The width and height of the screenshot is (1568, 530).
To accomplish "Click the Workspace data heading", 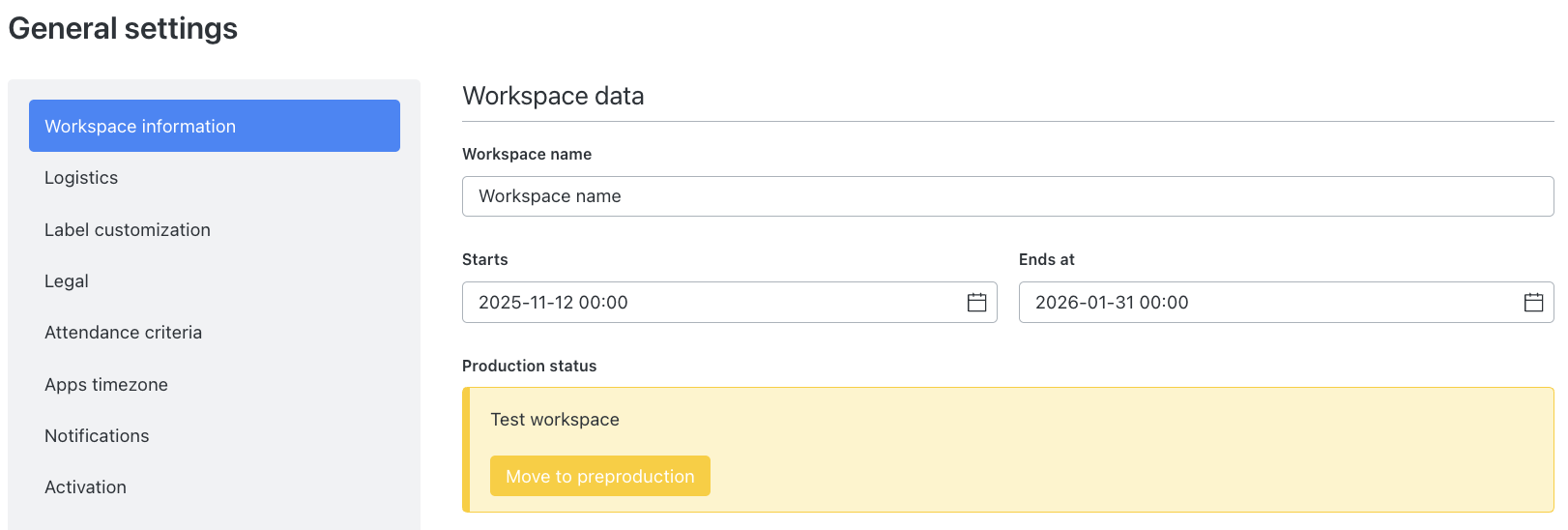I will pos(553,96).
